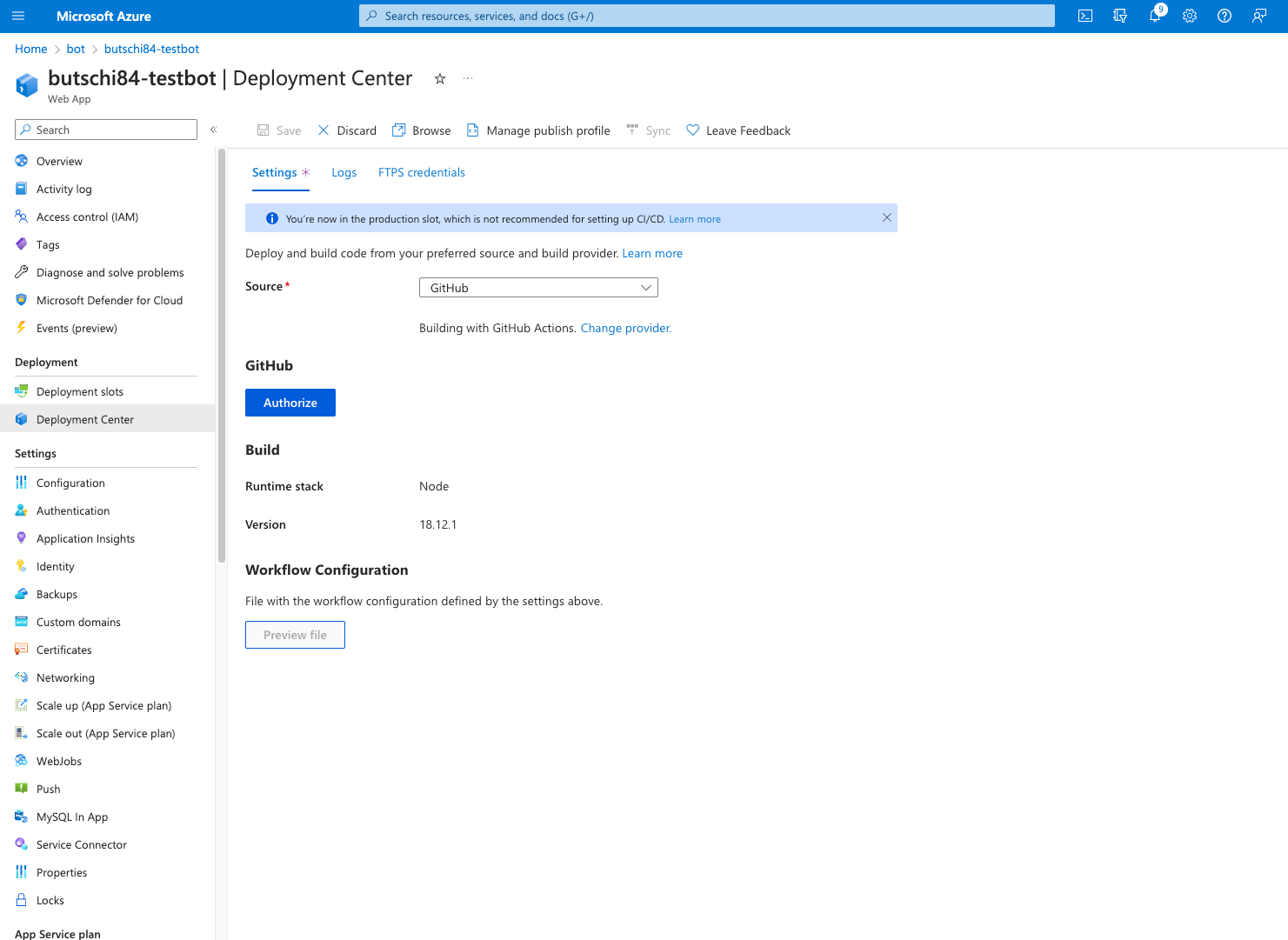Click the Backups cloud icon

22,594
